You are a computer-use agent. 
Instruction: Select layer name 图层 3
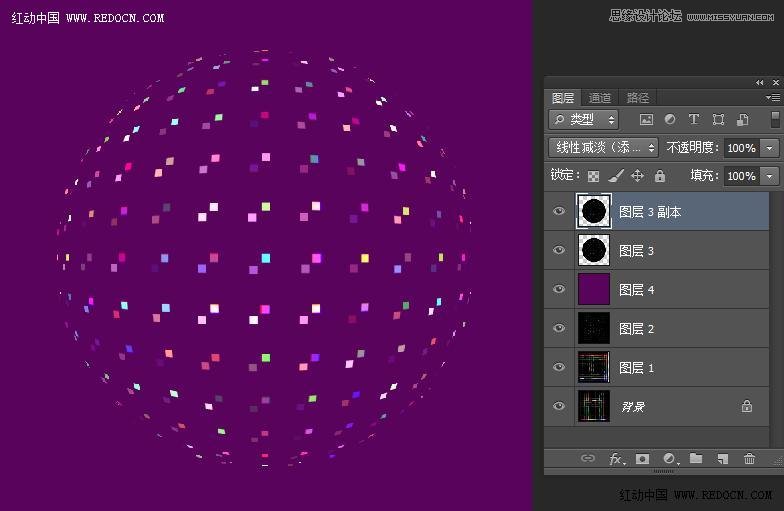click(636, 251)
